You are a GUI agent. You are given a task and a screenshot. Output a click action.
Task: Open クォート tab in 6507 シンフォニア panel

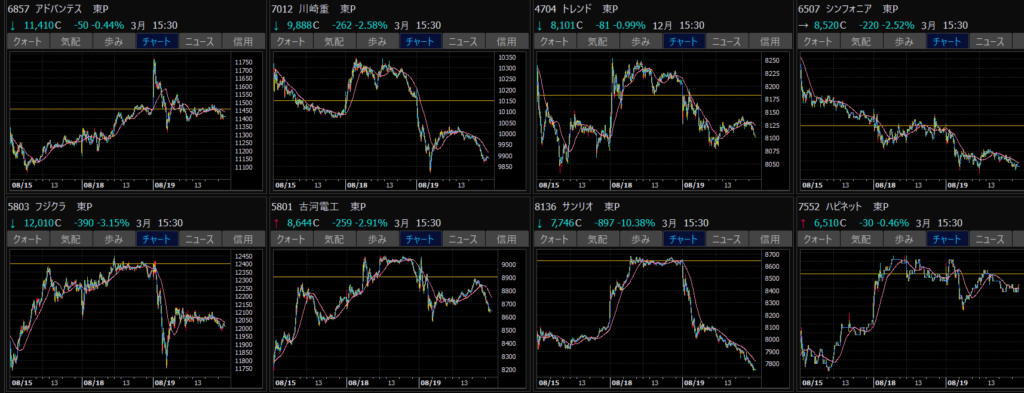818,41
